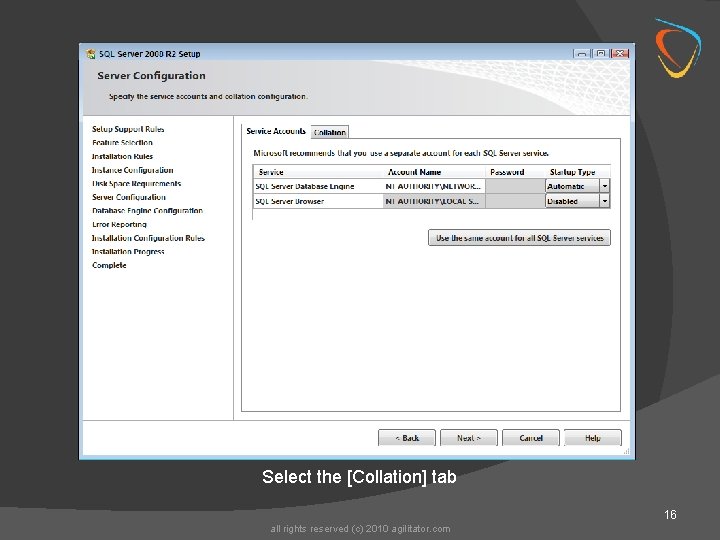Switch to the Service Accounts tab

276,131
